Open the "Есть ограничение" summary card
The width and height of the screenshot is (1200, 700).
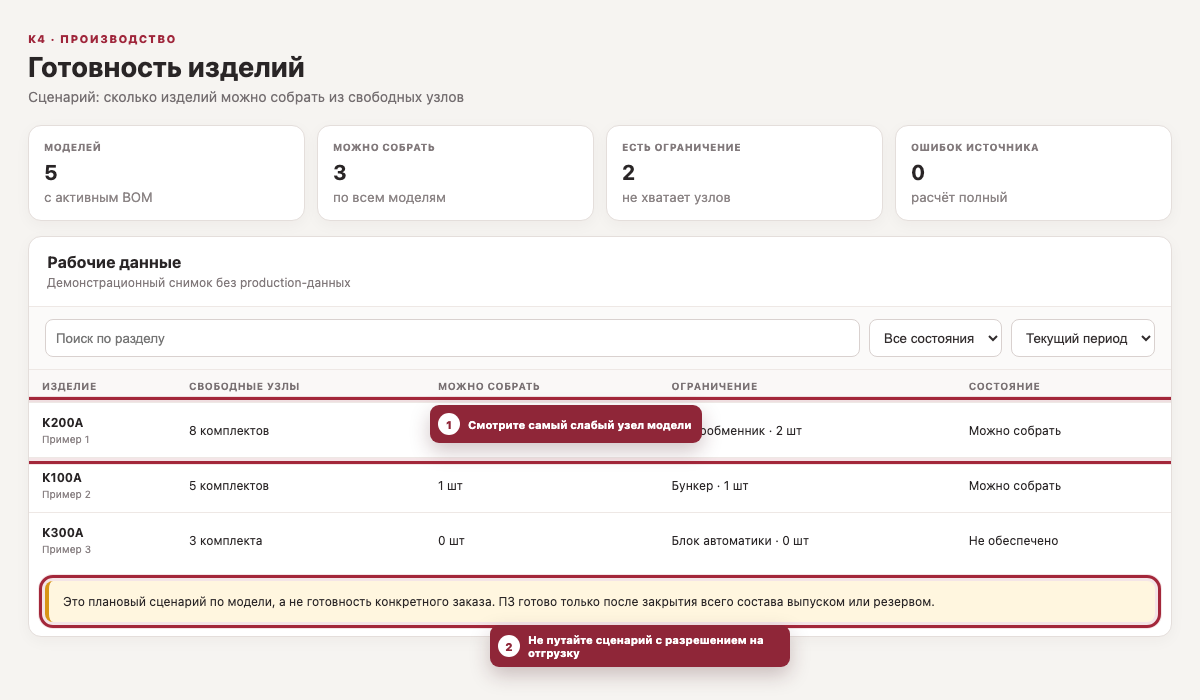tap(744, 173)
